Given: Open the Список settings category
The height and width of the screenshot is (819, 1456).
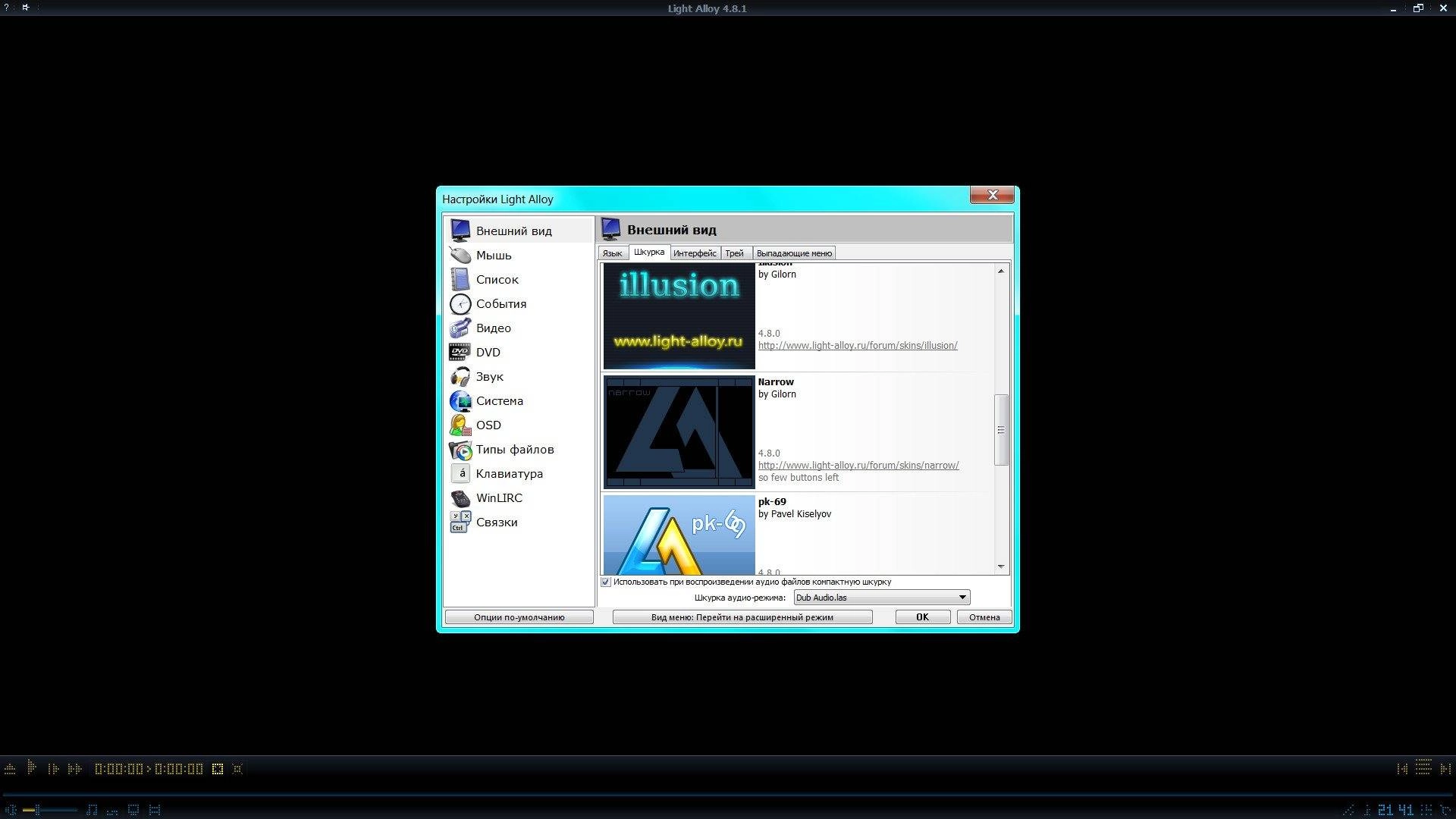Looking at the screenshot, I should coord(518,280).
